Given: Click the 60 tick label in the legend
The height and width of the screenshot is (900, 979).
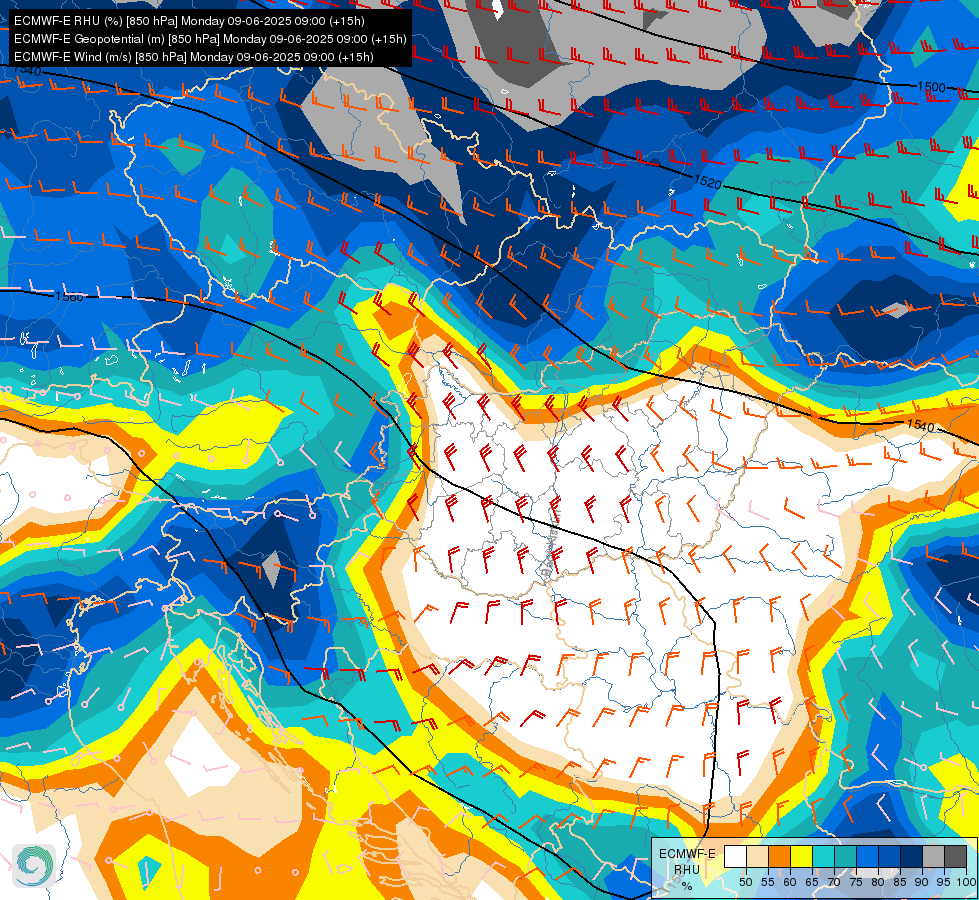Looking at the screenshot, I should click(x=790, y=882).
